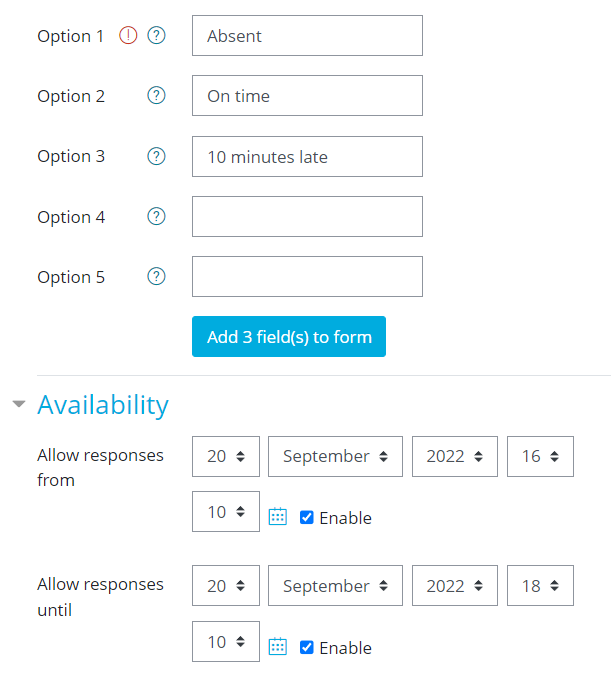The height and width of the screenshot is (679, 611).
Task: Open calendar picker for Allow responses from
Action: coord(278,517)
